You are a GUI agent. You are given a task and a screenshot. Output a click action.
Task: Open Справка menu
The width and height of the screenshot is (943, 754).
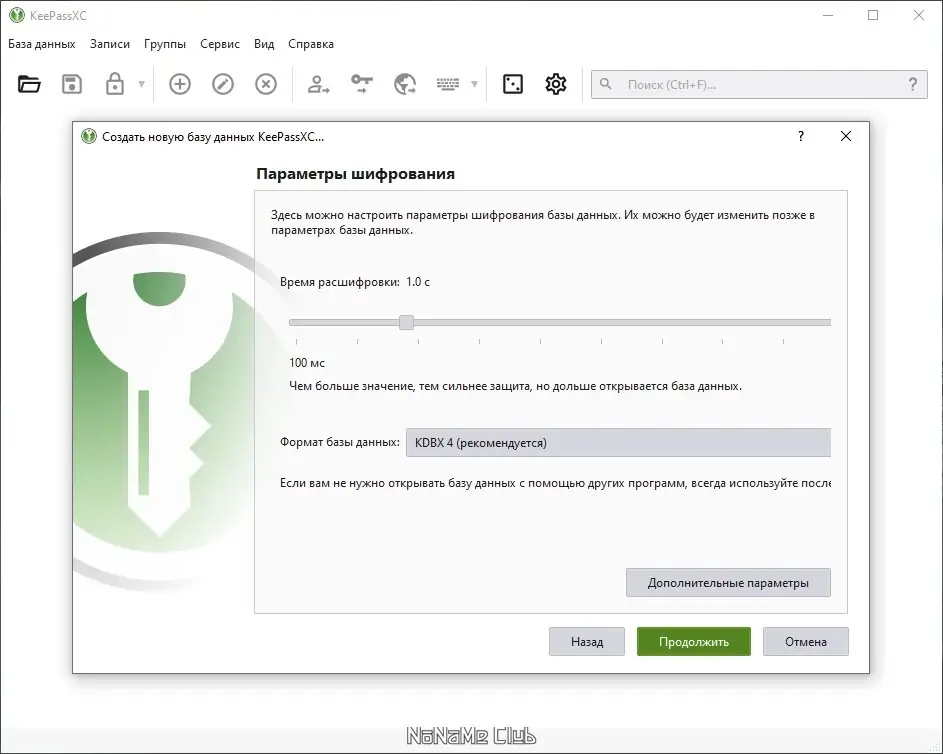click(310, 44)
